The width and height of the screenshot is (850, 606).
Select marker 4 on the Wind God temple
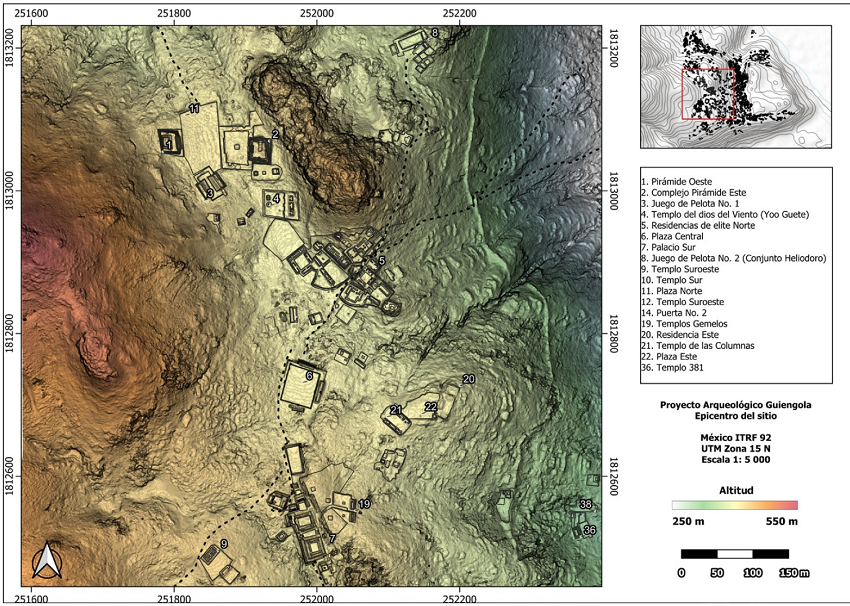click(275, 199)
